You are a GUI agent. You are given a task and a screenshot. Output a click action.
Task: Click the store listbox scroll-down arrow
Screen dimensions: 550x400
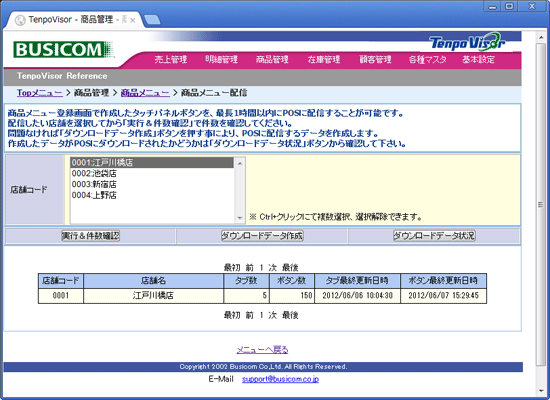point(240,218)
